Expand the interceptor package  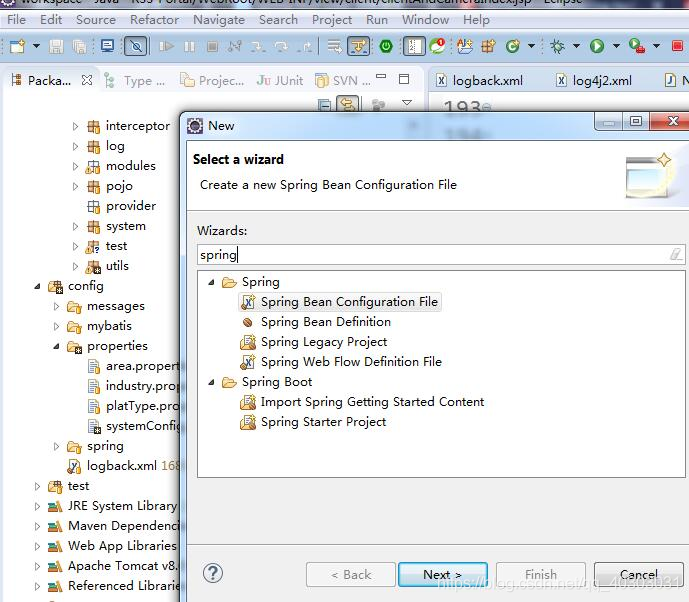75,127
